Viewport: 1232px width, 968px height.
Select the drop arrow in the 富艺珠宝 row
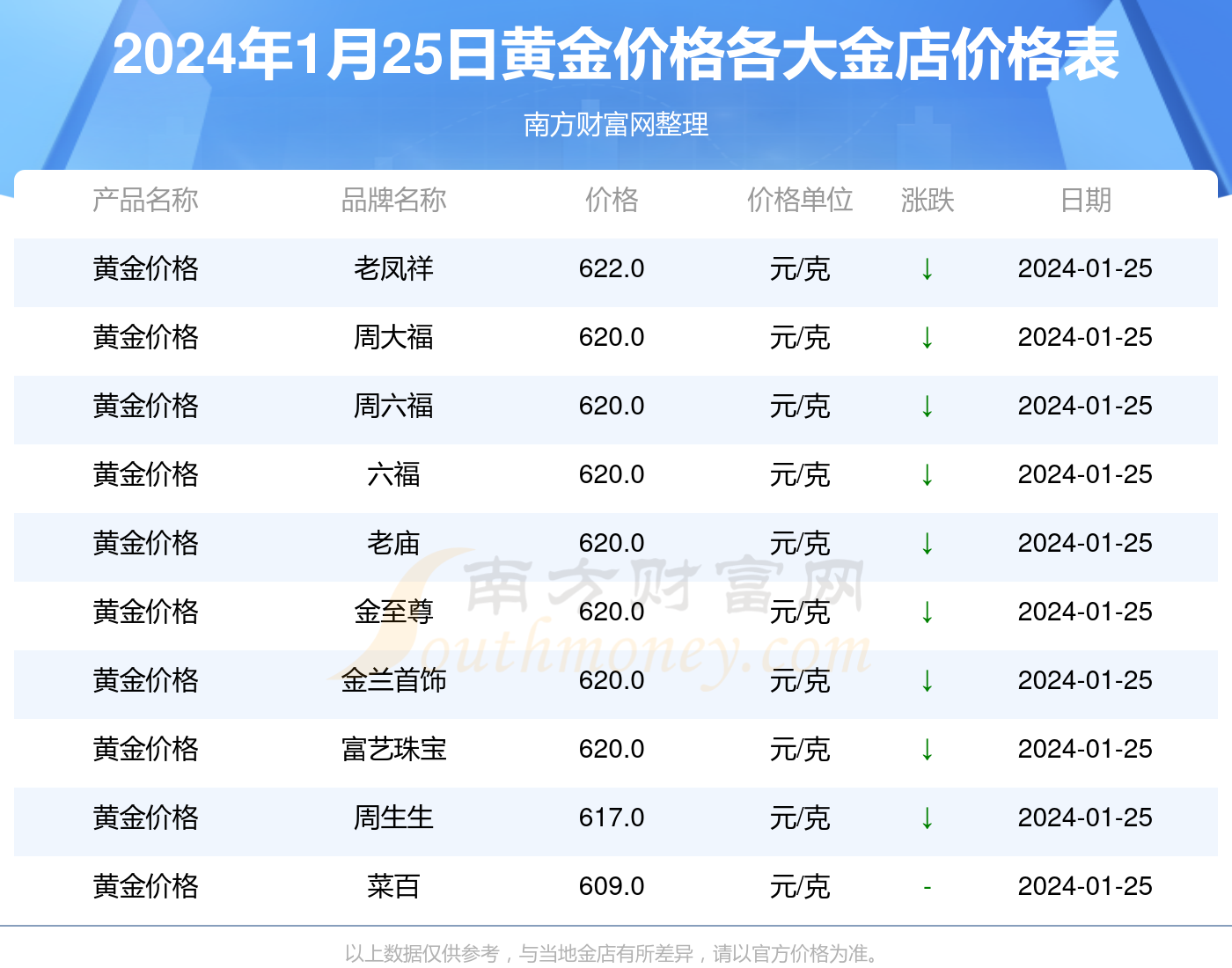coord(928,750)
